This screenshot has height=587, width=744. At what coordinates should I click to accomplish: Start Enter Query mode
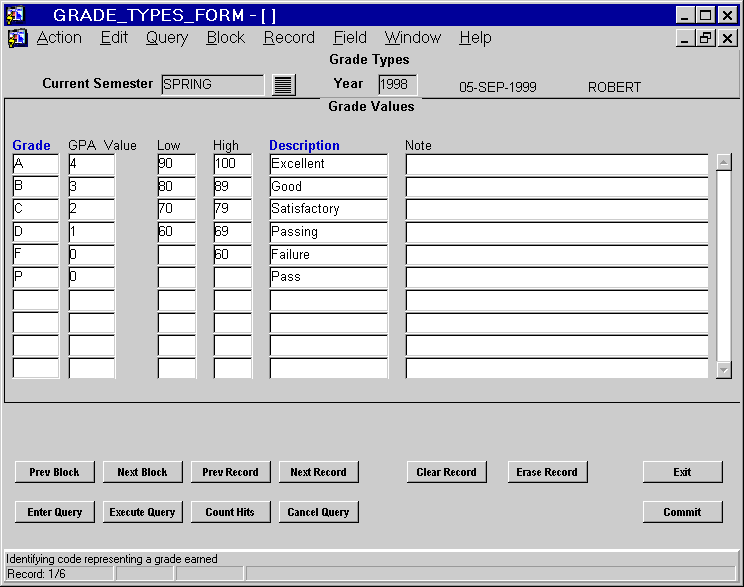pyautogui.click(x=55, y=512)
